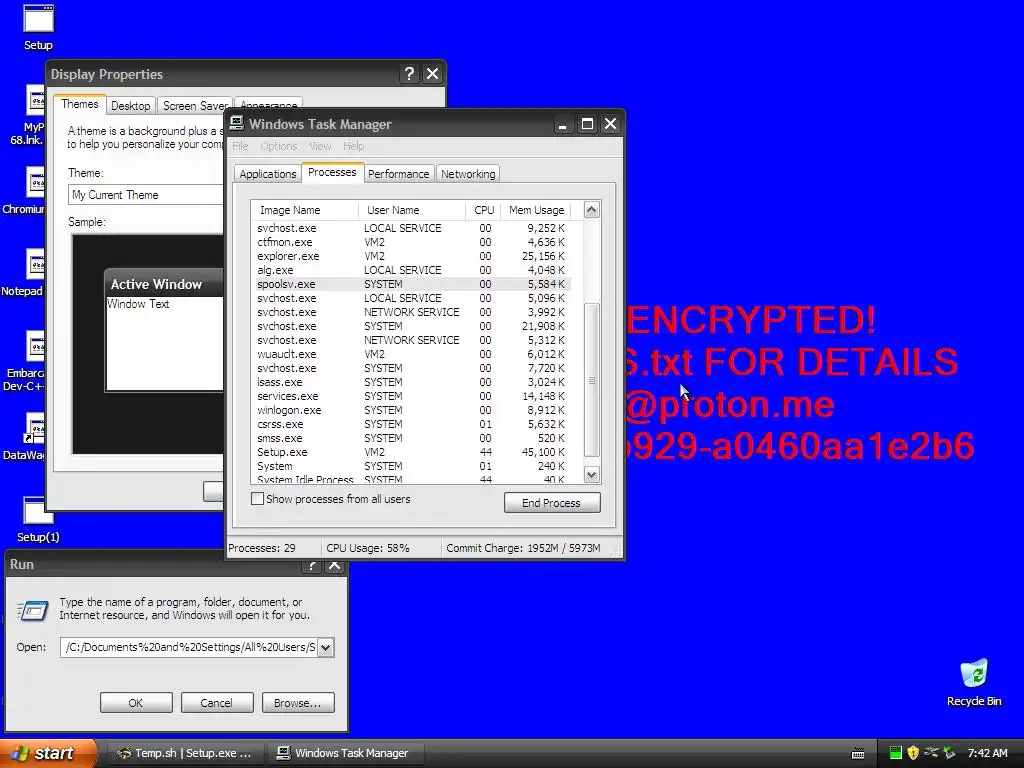The width and height of the screenshot is (1024, 768).
Task: Click the green tray CPU meter icon
Action: [x=895, y=753]
